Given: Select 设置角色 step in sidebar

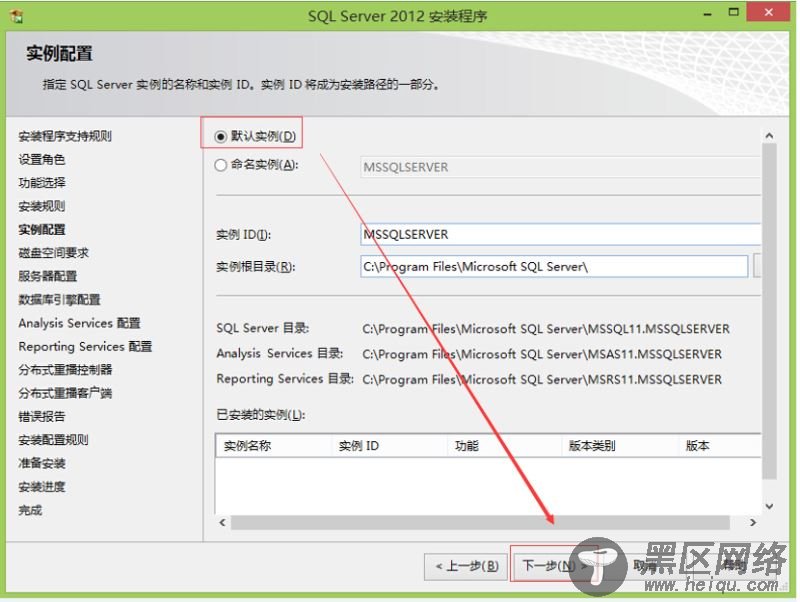Looking at the screenshot, I should (x=42, y=160).
